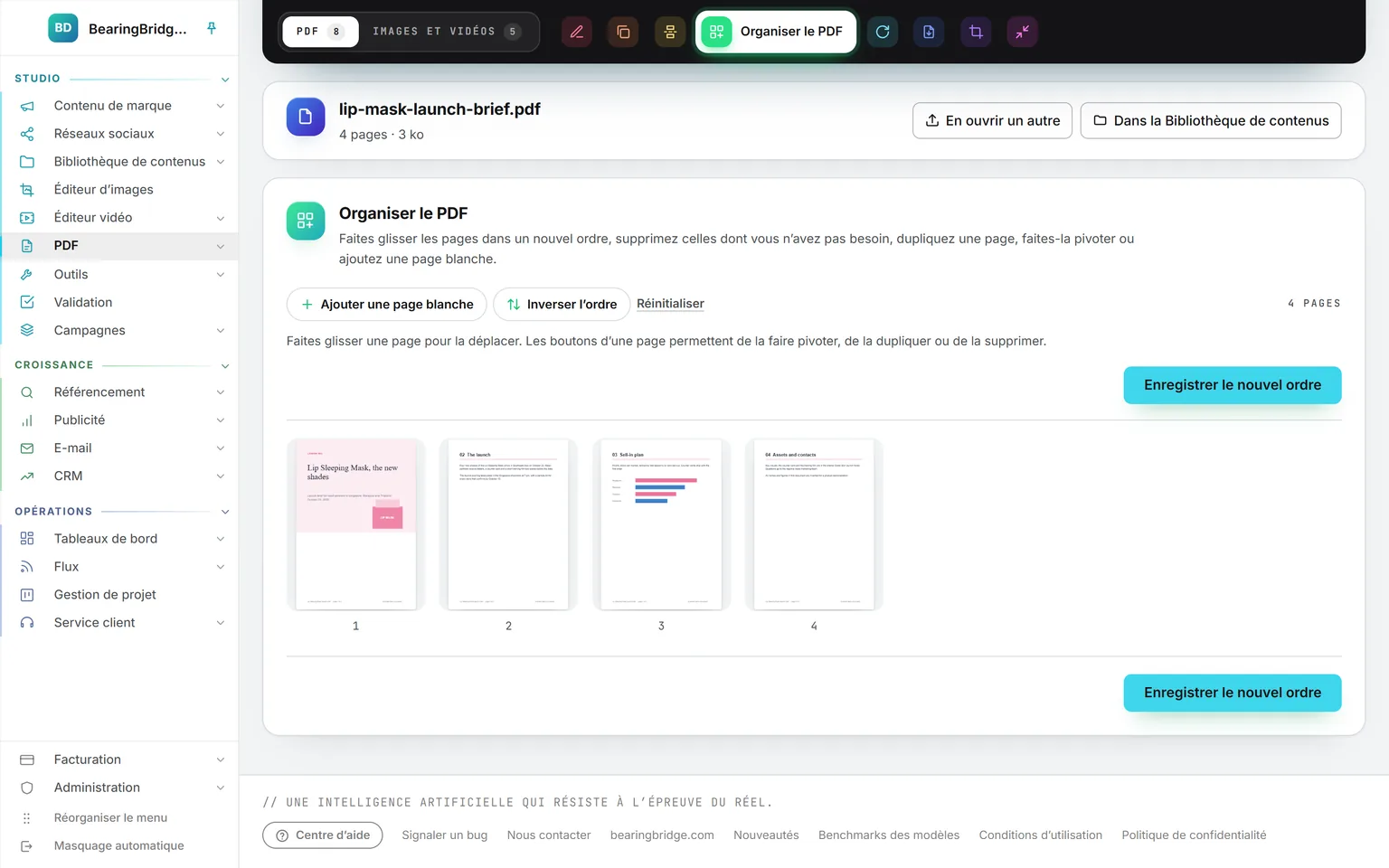The height and width of the screenshot is (868, 1389).
Task: Collapse the CROISSANCE section
Action: (225, 365)
